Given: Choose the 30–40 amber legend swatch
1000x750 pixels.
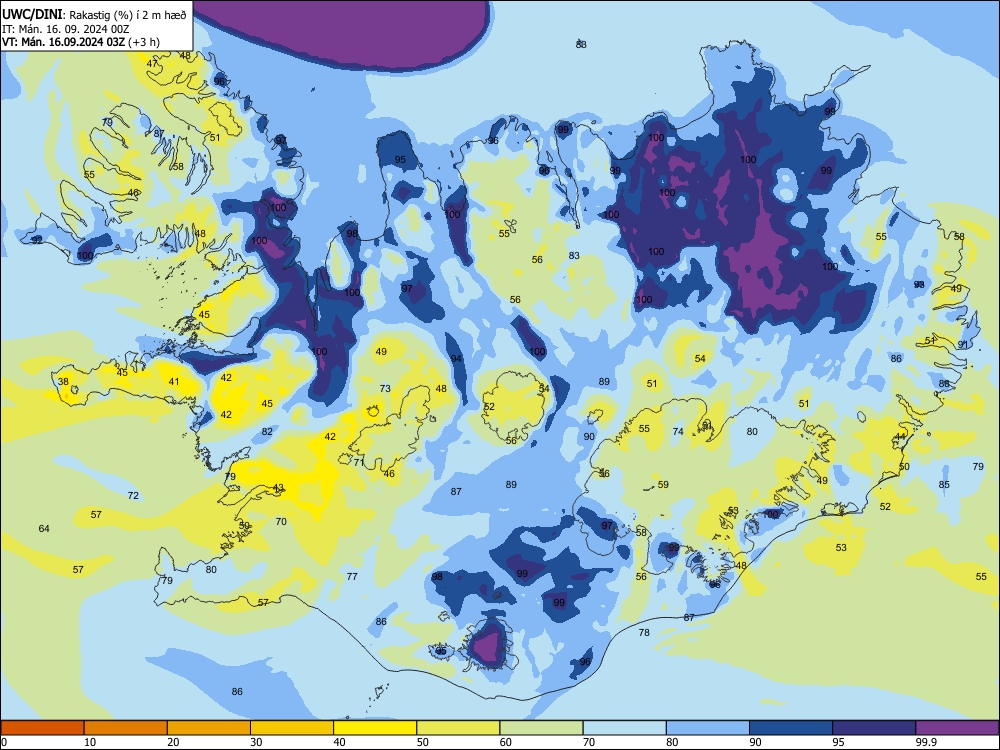Looking at the screenshot, I should coord(292,728).
